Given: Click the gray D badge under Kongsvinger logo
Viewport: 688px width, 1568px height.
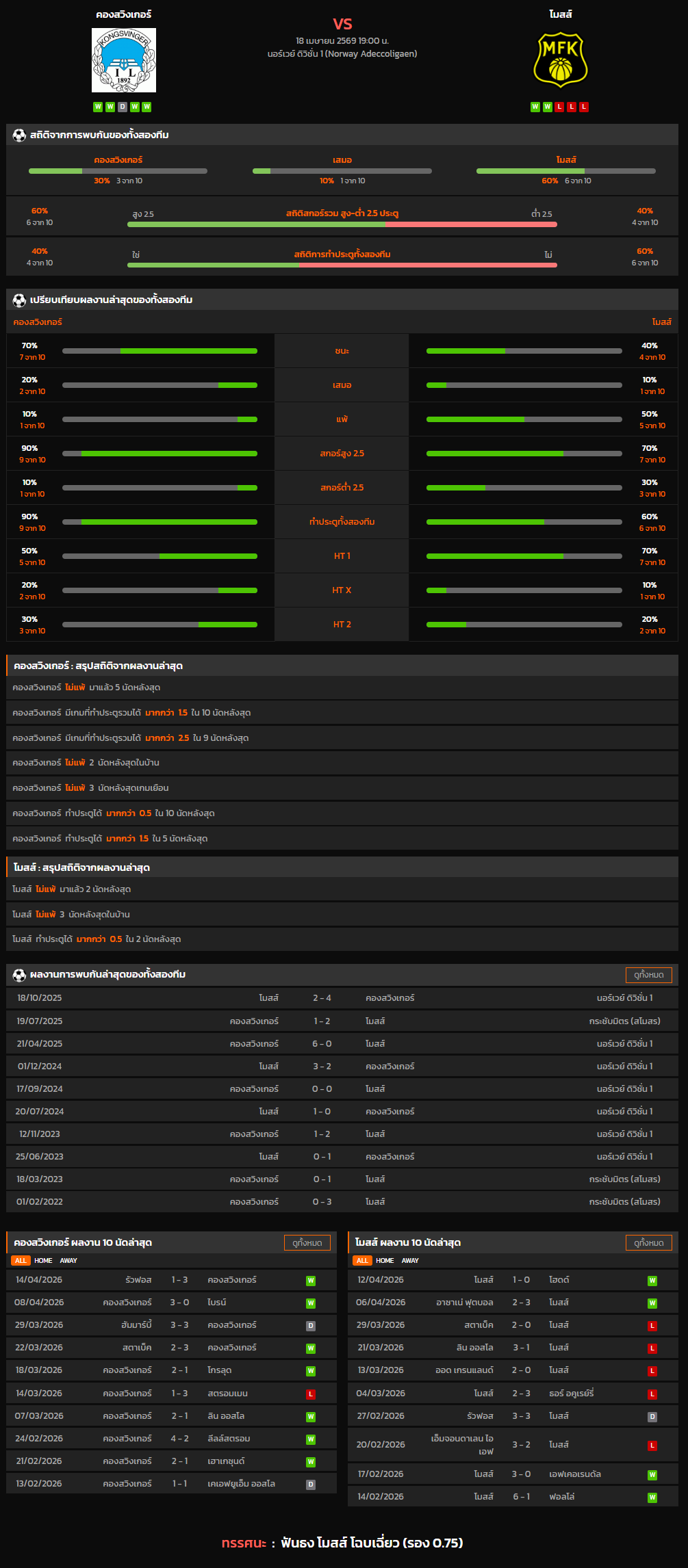Looking at the screenshot, I should (x=123, y=107).
